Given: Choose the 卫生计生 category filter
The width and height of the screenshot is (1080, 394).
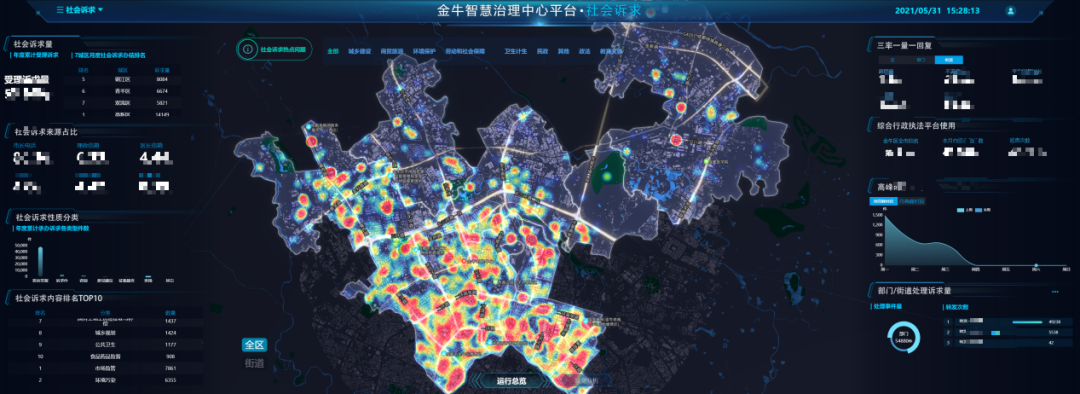Looking at the screenshot, I should click(x=515, y=51).
